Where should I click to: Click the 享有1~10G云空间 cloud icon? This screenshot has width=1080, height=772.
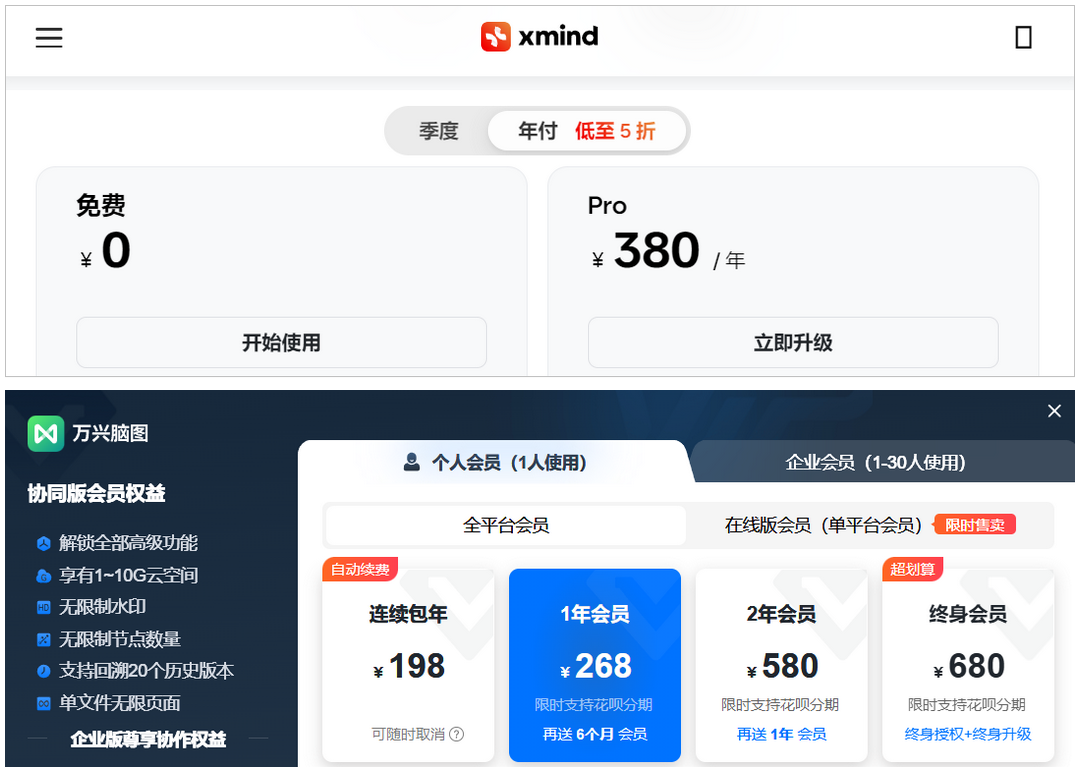[x=44, y=576]
